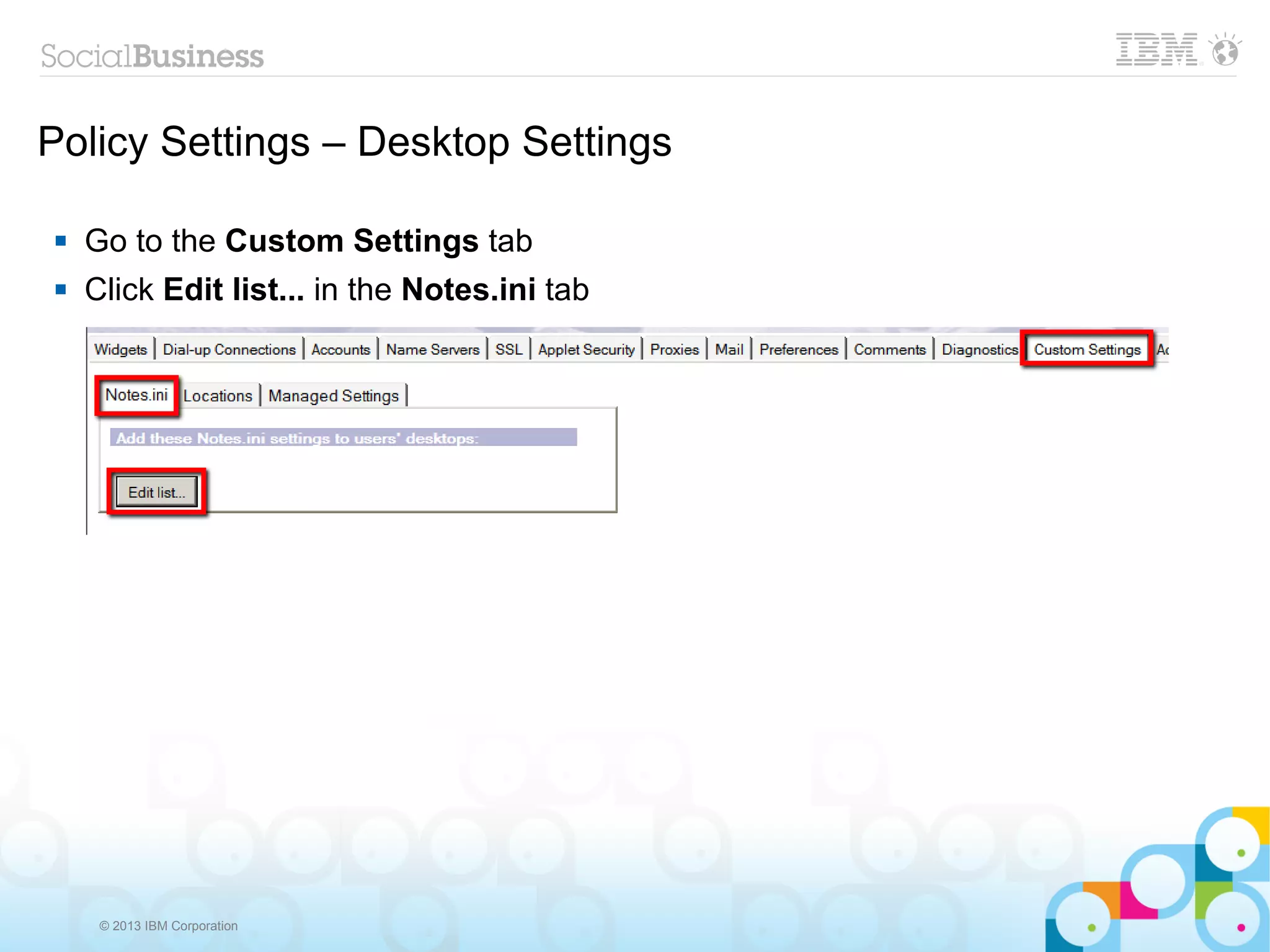The image size is (1270, 952).
Task: Switch to Applet Security tab
Action: [586, 349]
